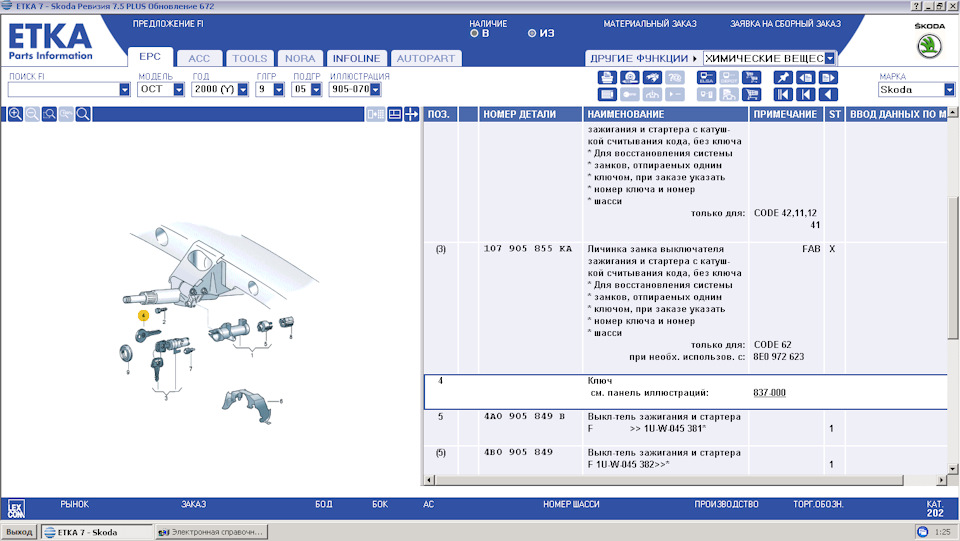Open Электронная справочн... taskbar window
Viewport: 960px width, 541px height.
click(211, 532)
